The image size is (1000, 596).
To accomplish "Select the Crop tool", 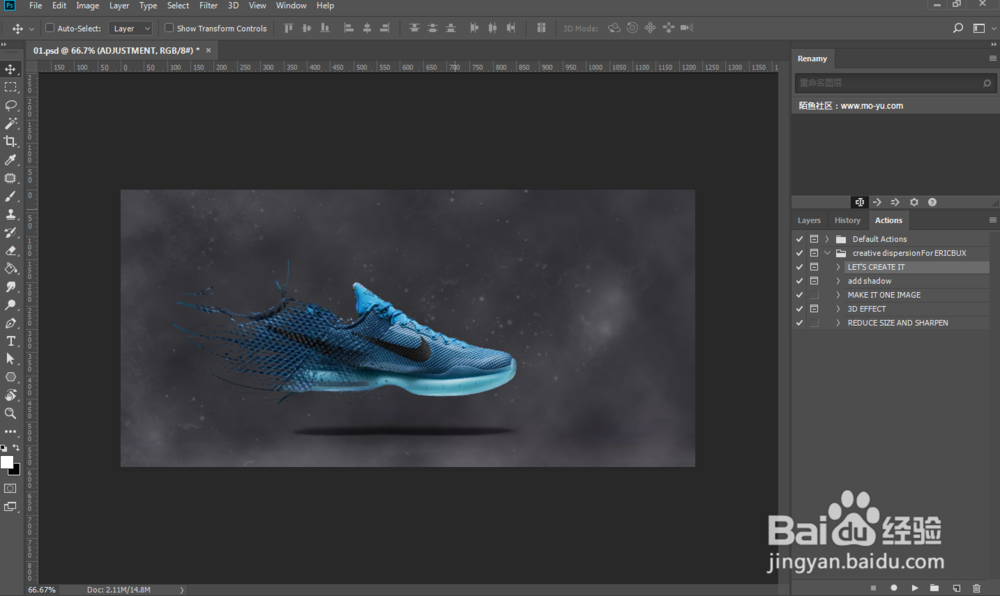I will tap(10, 141).
